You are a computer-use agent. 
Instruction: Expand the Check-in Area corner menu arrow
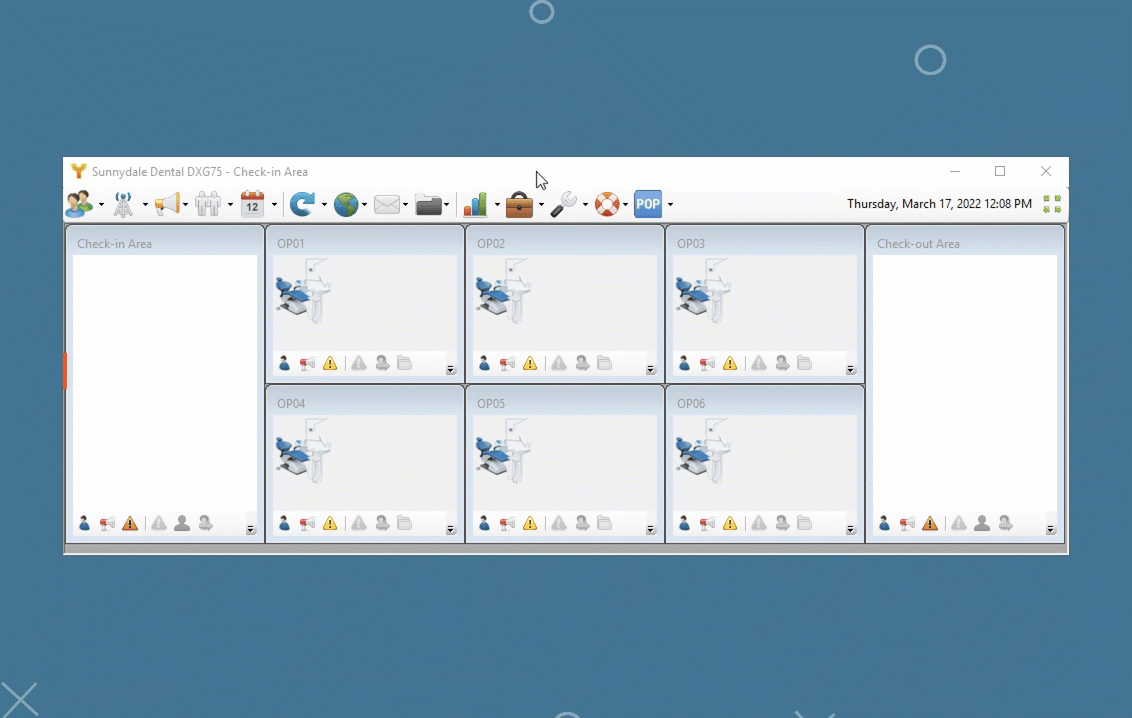pyautogui.click(x=251, y=530)
